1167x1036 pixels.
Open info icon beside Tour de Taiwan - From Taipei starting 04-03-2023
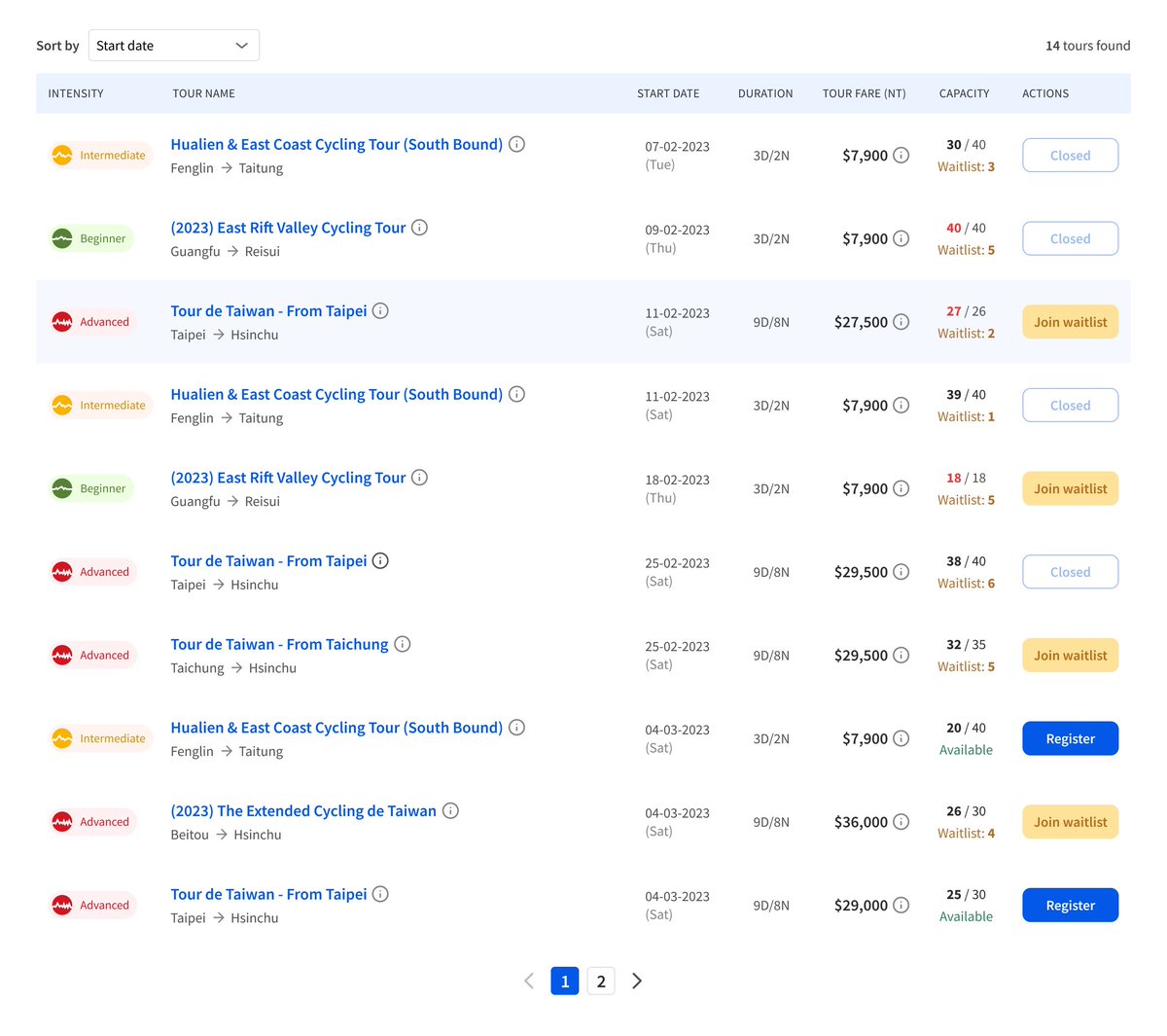point(381,894)
